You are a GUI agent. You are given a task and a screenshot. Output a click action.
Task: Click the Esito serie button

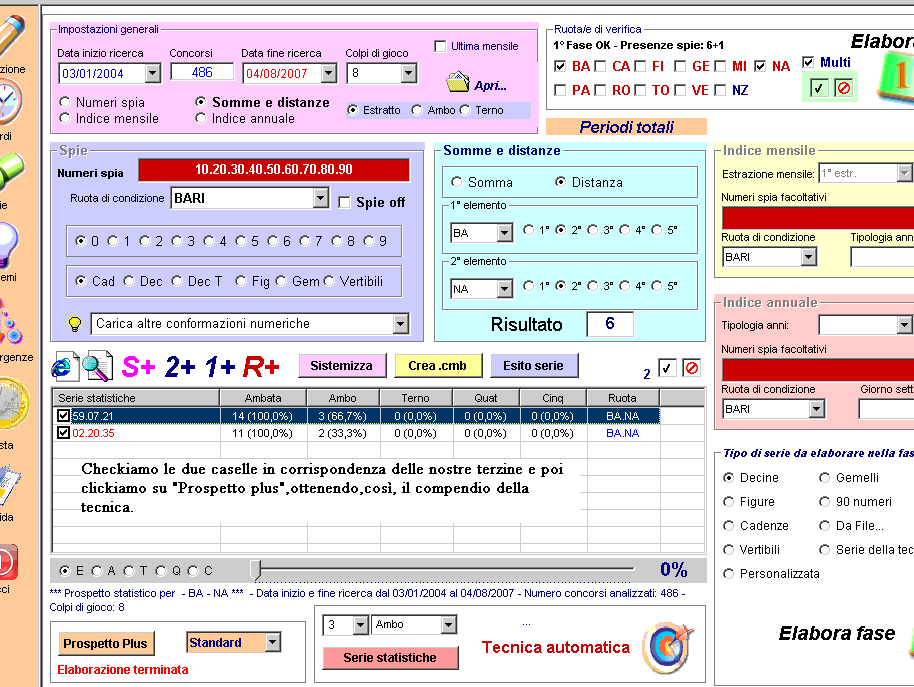[534, 366]
